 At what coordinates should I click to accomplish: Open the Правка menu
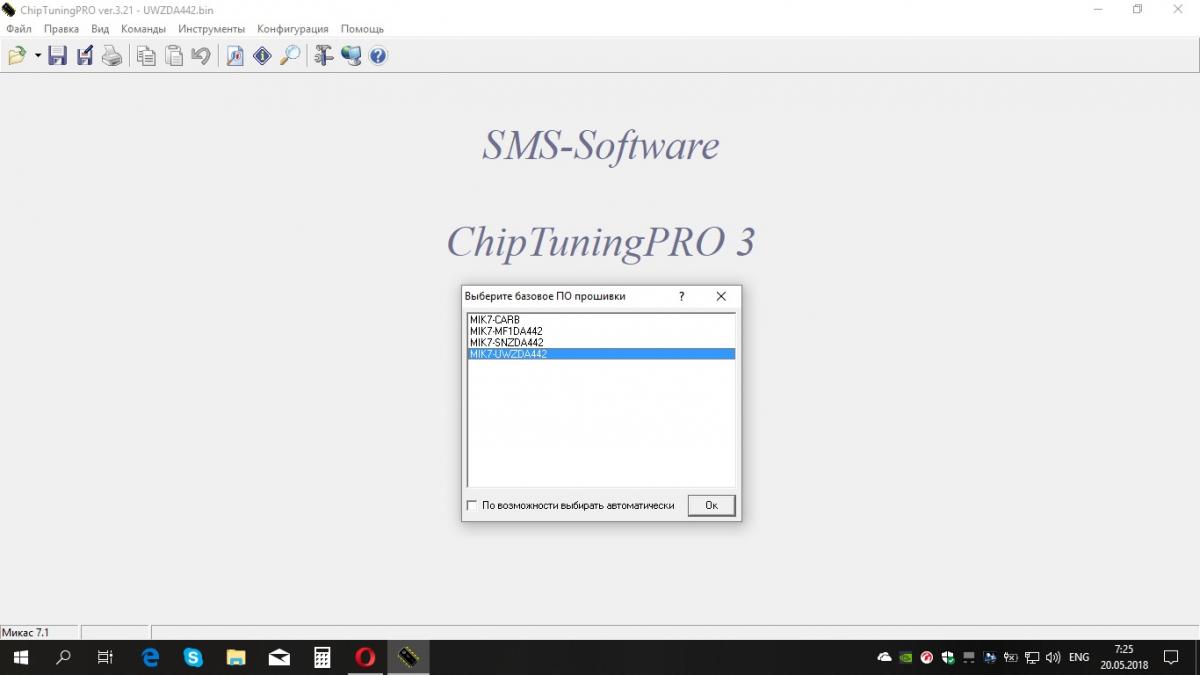click(x=61, y=29)
